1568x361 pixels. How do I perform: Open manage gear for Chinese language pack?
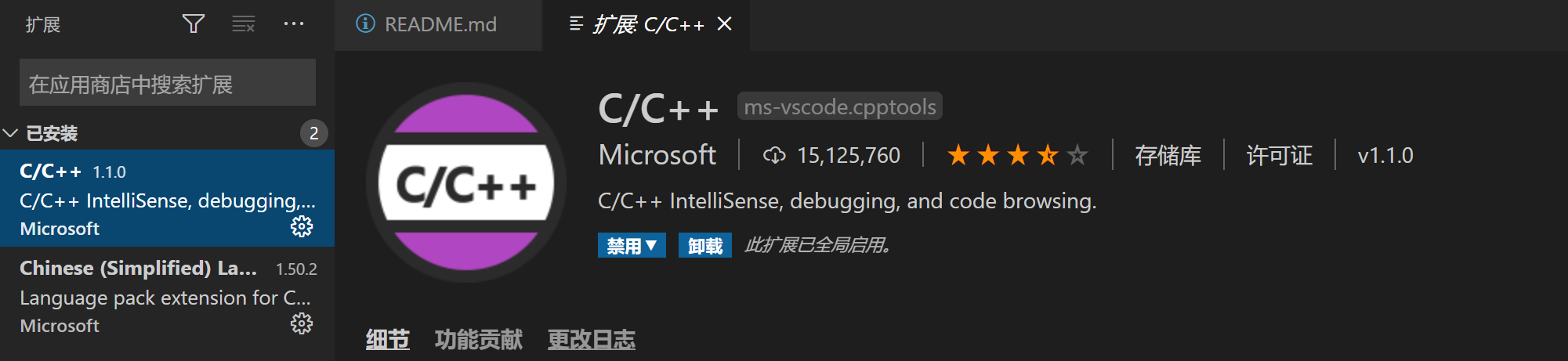point(302,323)
